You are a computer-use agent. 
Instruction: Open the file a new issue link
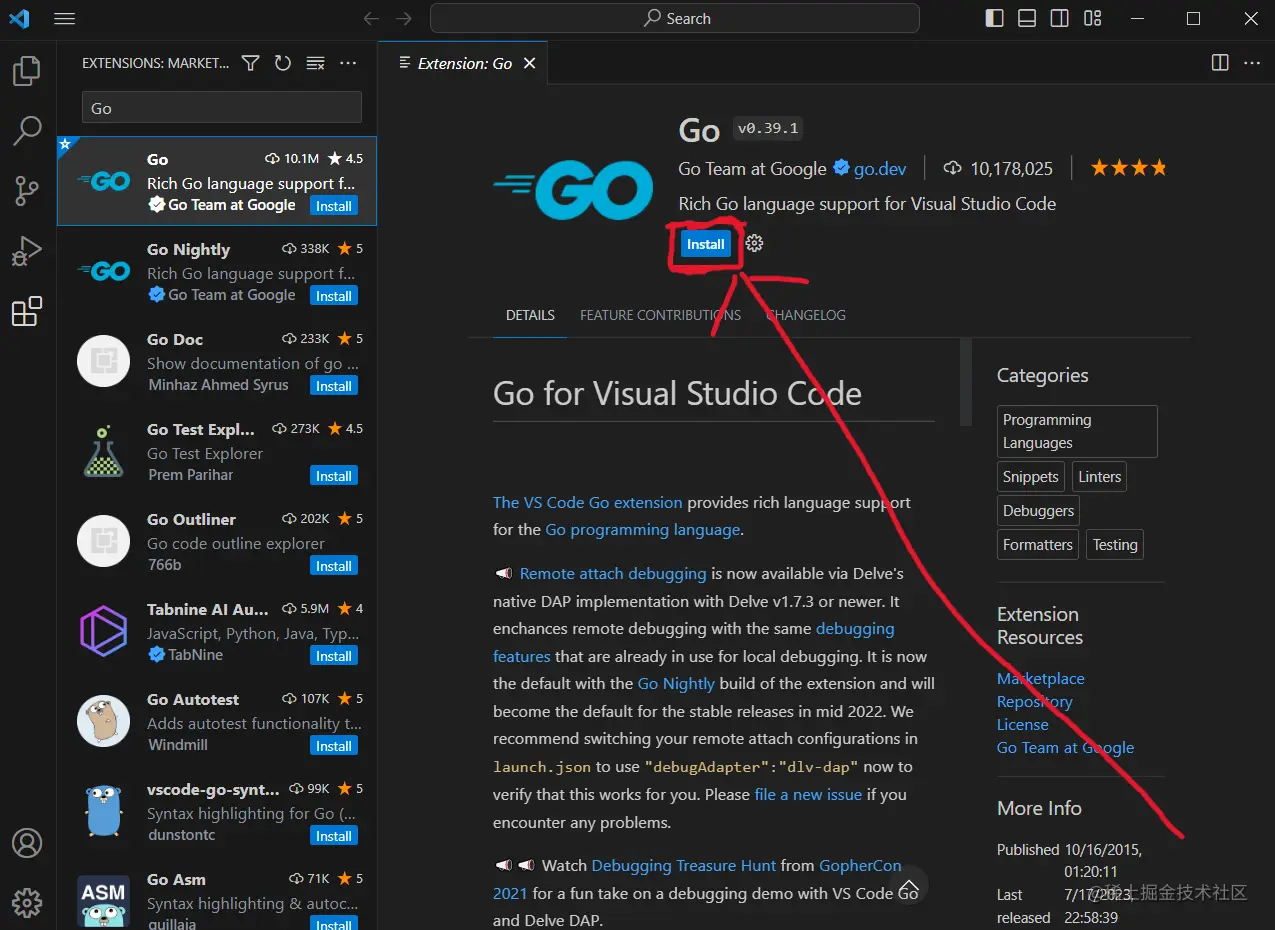808,794
